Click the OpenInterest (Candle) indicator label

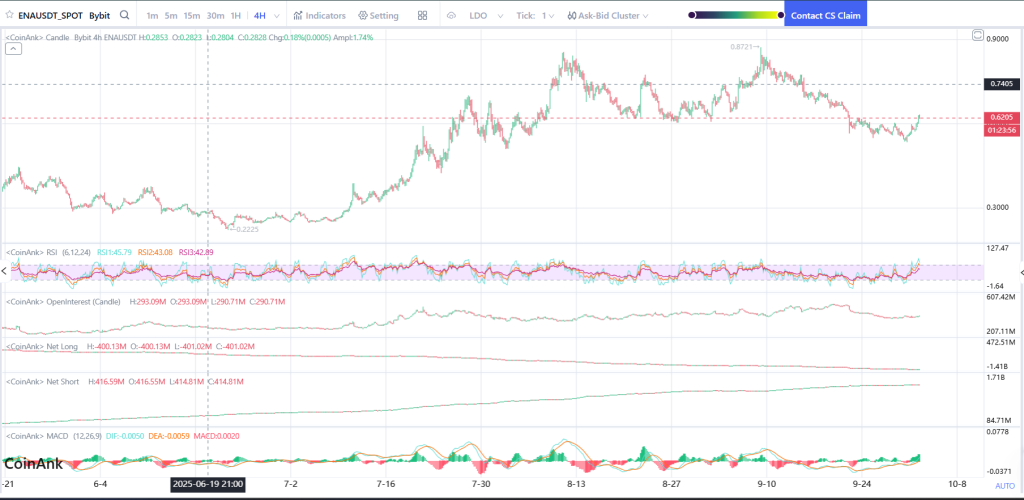coord(63,302)
